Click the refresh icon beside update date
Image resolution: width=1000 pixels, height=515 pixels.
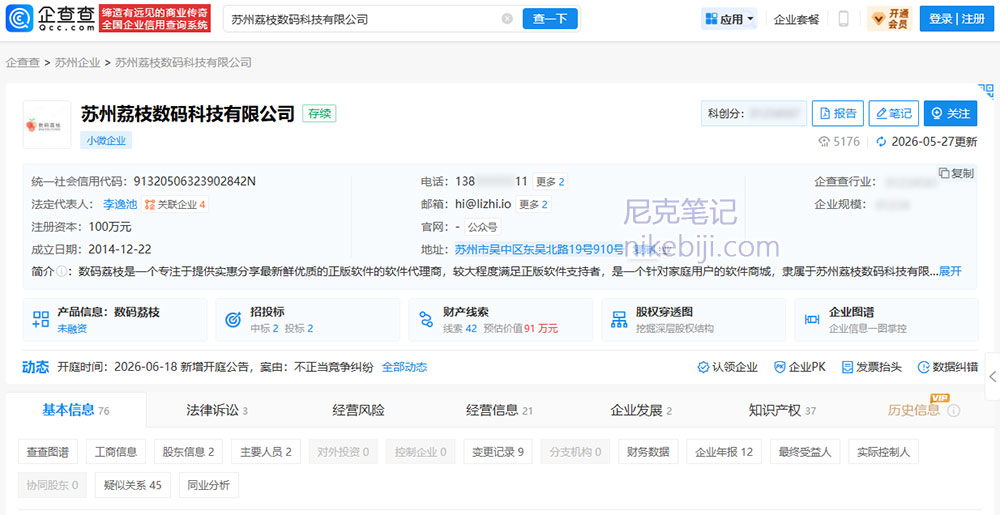[x=881, y=141]
